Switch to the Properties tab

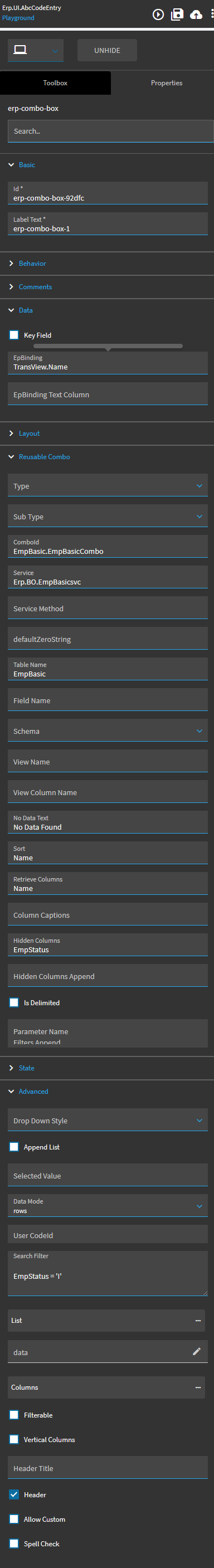point(166,83)
